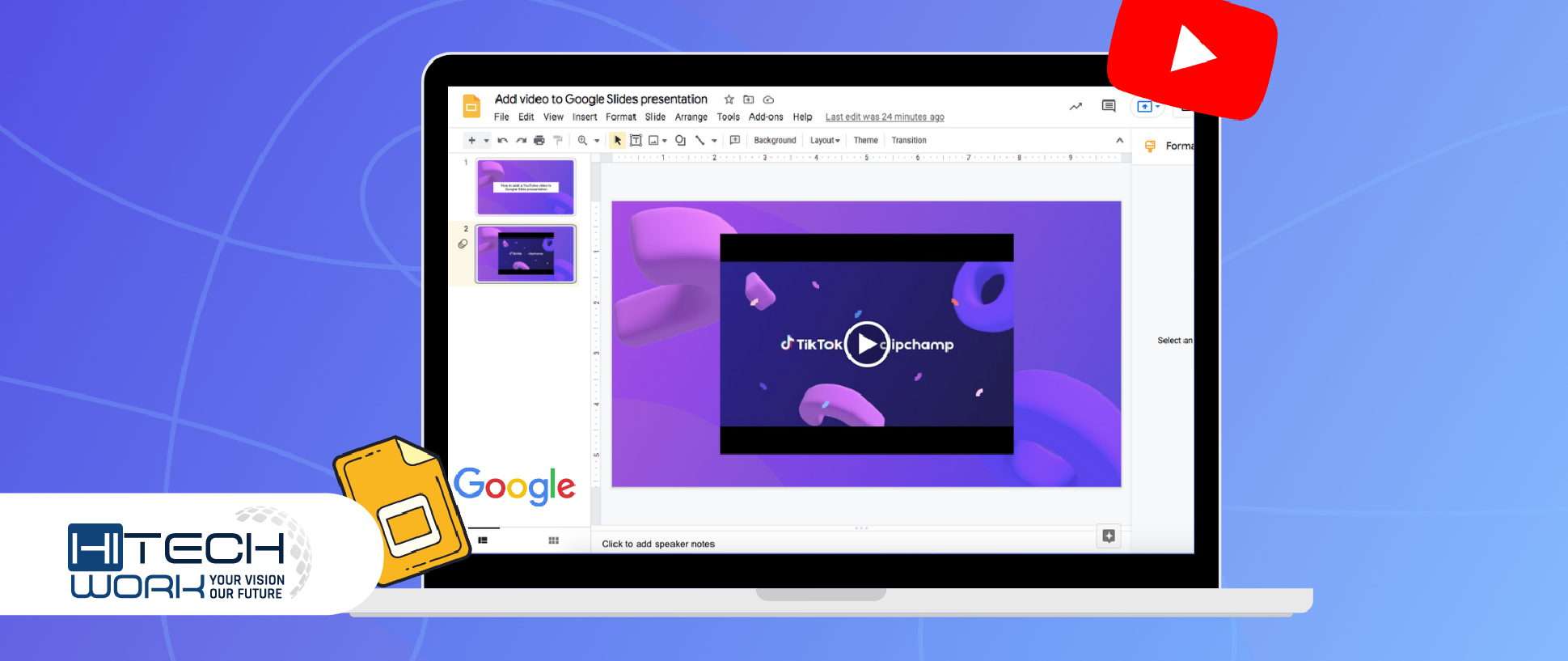This screenshot has width=1568, height=661.
Task: Open the Help menu
Action: pyautogui.click(x=802, y=117)
